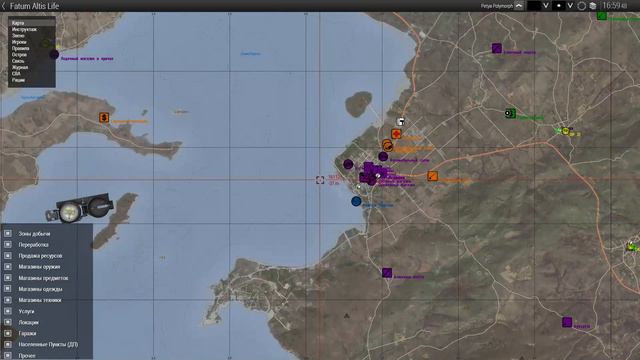The width and height of the screenshot is (640, 360).
Task: Toggle the Магазины одежды checkbox
Action: [8, 289]
